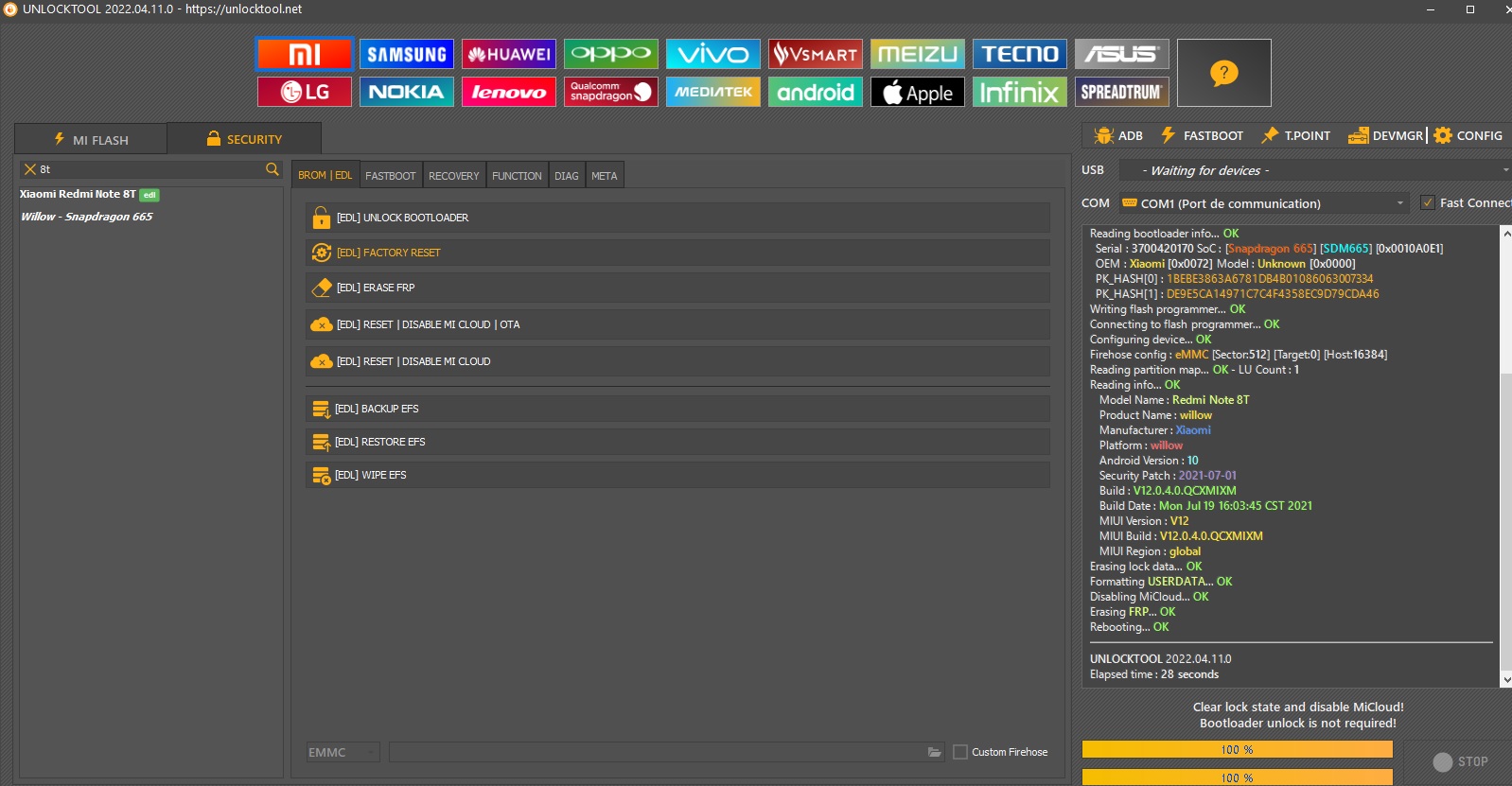Click the upper 100% progress bar
Screen dimensions: 1512x786
(1238, 749)
